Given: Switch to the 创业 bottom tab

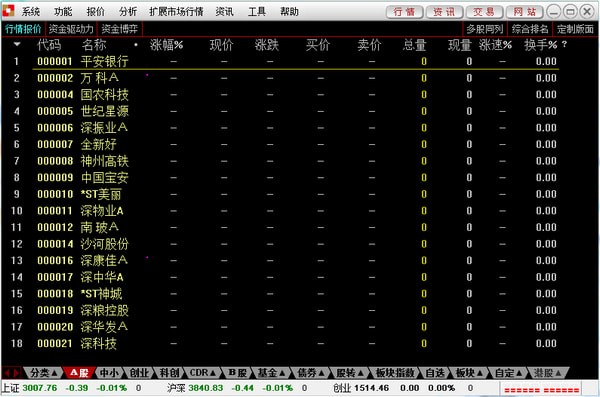Looking at the screenshot, I should [139, 372].
